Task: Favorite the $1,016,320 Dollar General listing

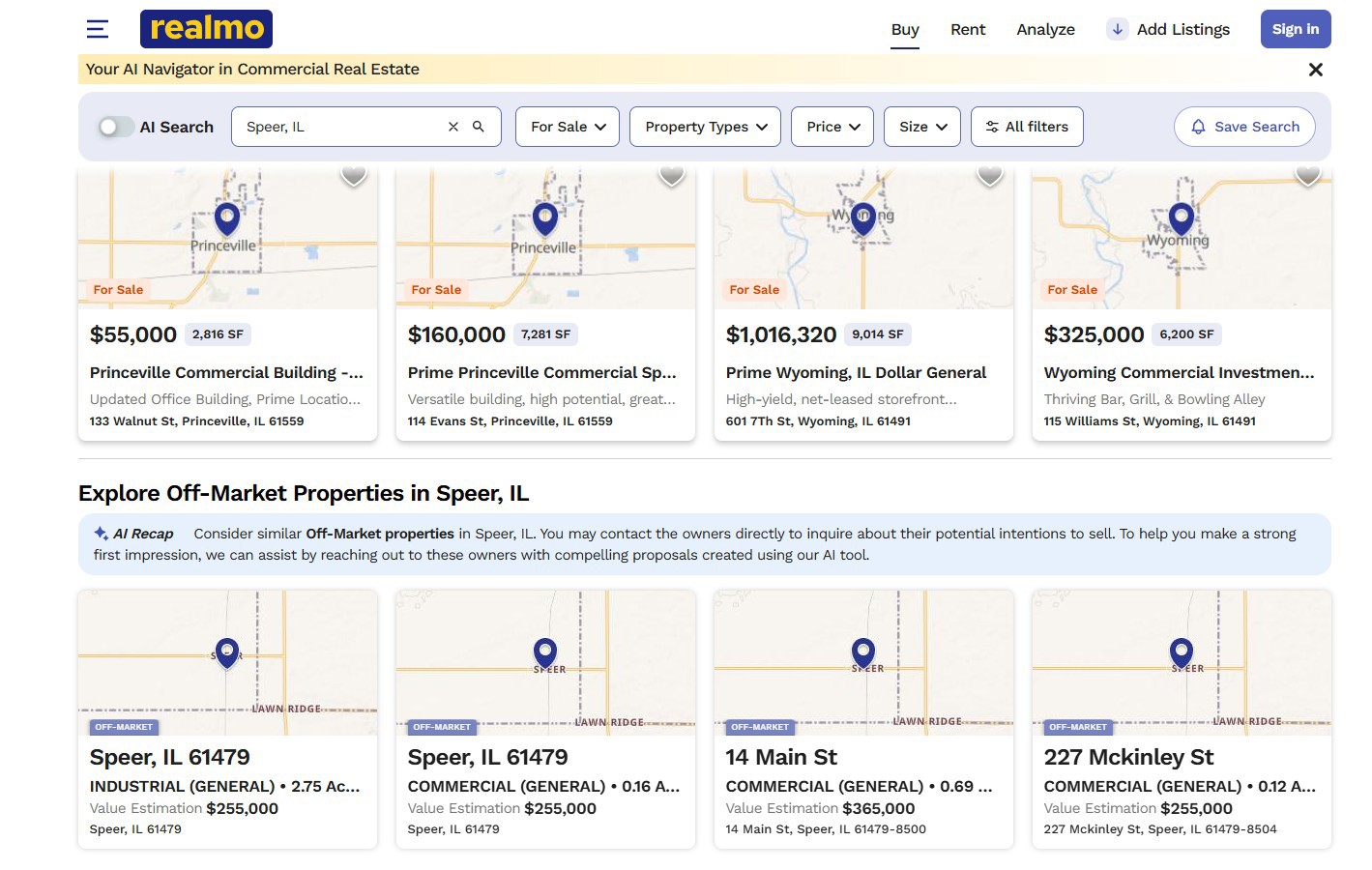Action: tap(989, 175)
